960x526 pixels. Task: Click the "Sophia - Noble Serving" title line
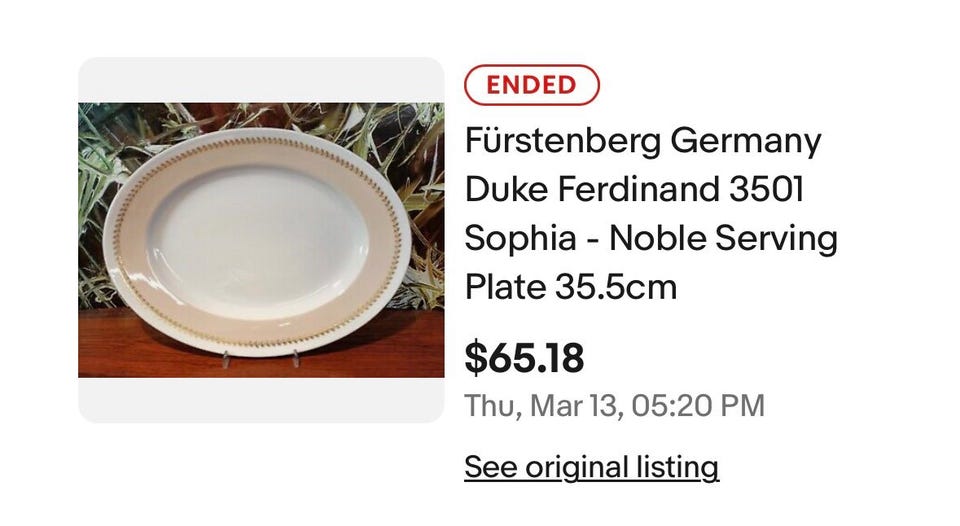[x=650, y=239]
